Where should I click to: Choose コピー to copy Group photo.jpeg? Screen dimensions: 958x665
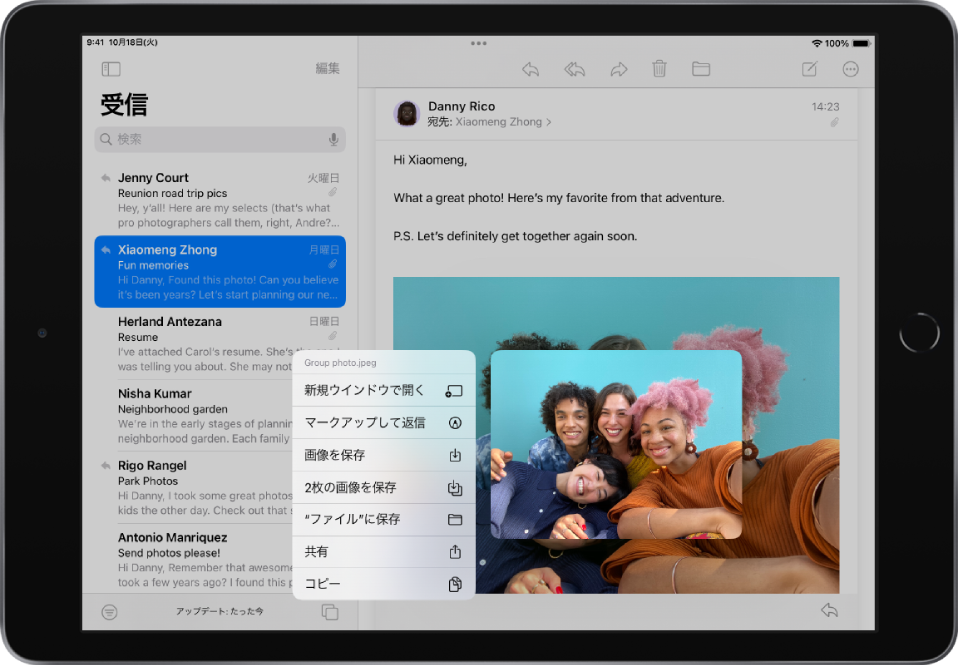(383, 584)
